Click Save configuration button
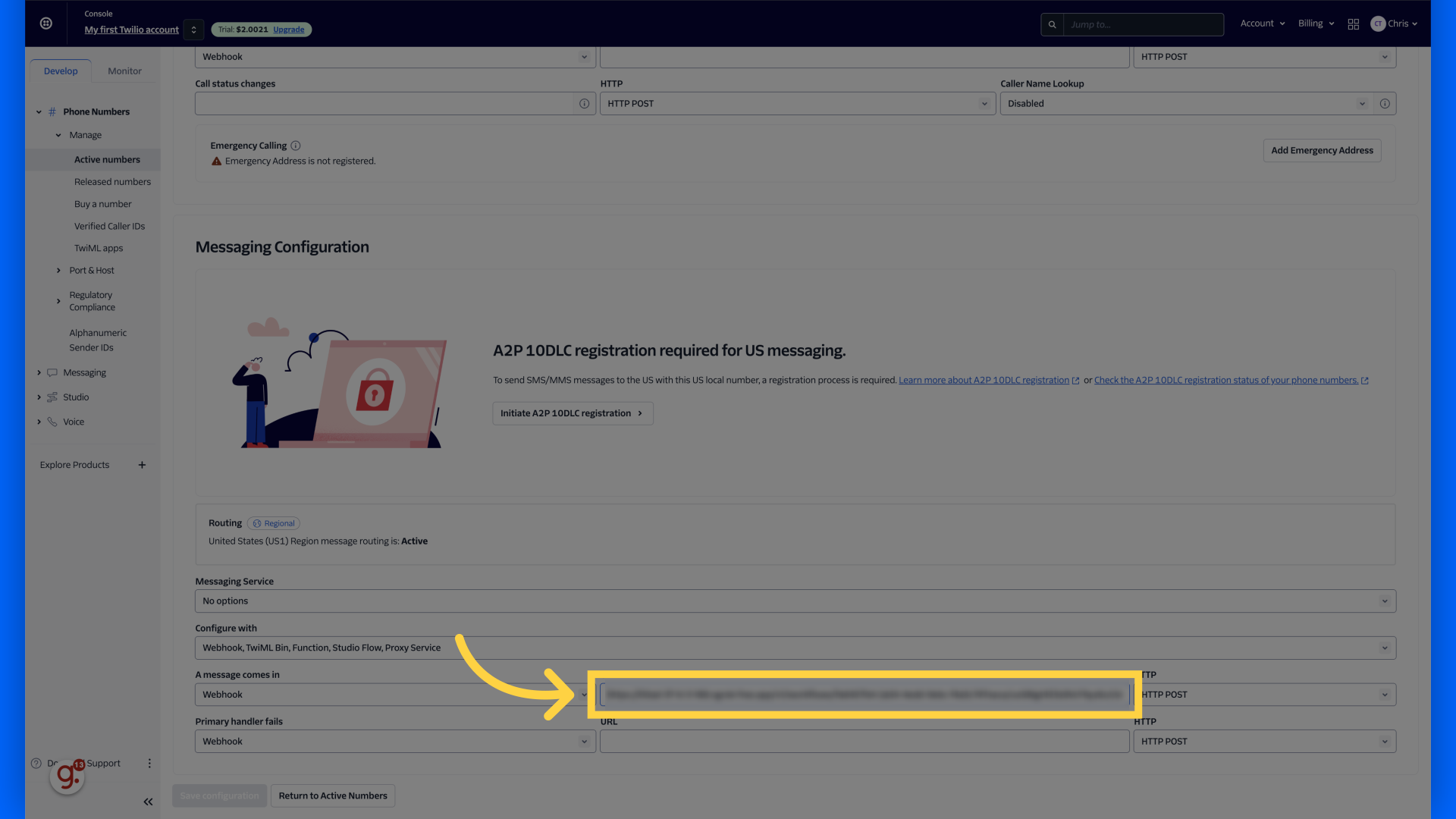This screenshot has width=1456, height=819. click(x=219, y=796)
